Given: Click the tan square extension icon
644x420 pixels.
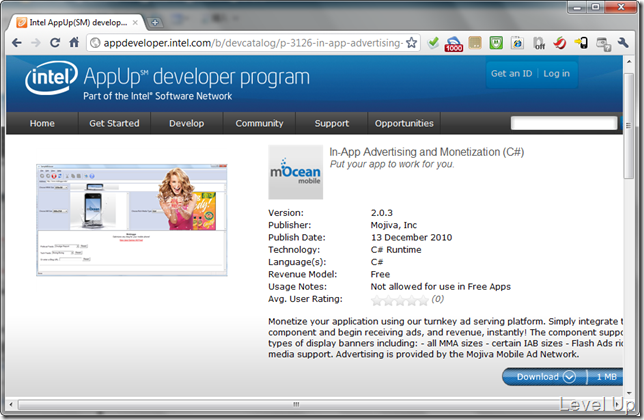Looking at the screenshot, I should [475, 42].
